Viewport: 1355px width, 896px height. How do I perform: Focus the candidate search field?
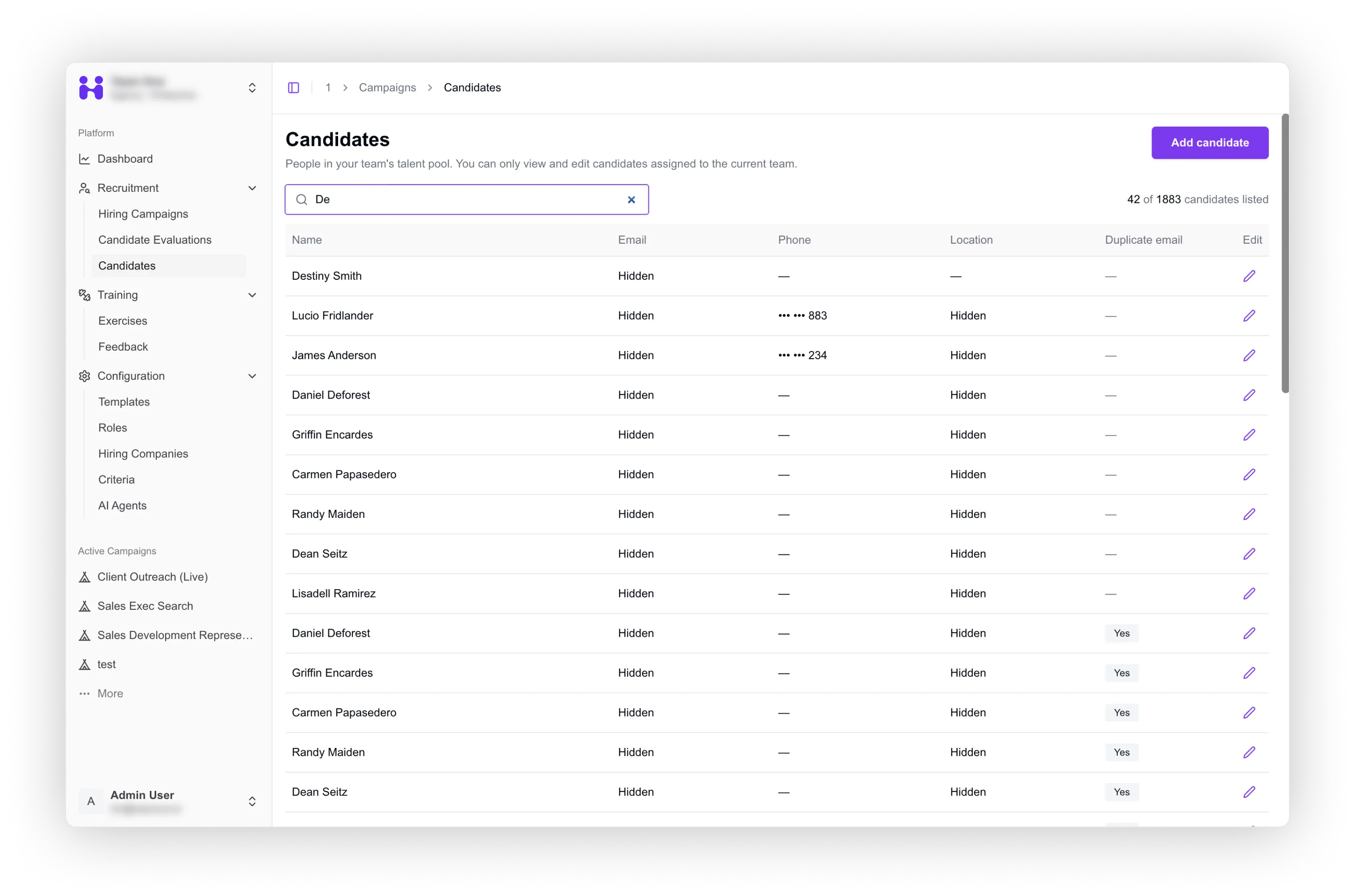coord(467,200)
